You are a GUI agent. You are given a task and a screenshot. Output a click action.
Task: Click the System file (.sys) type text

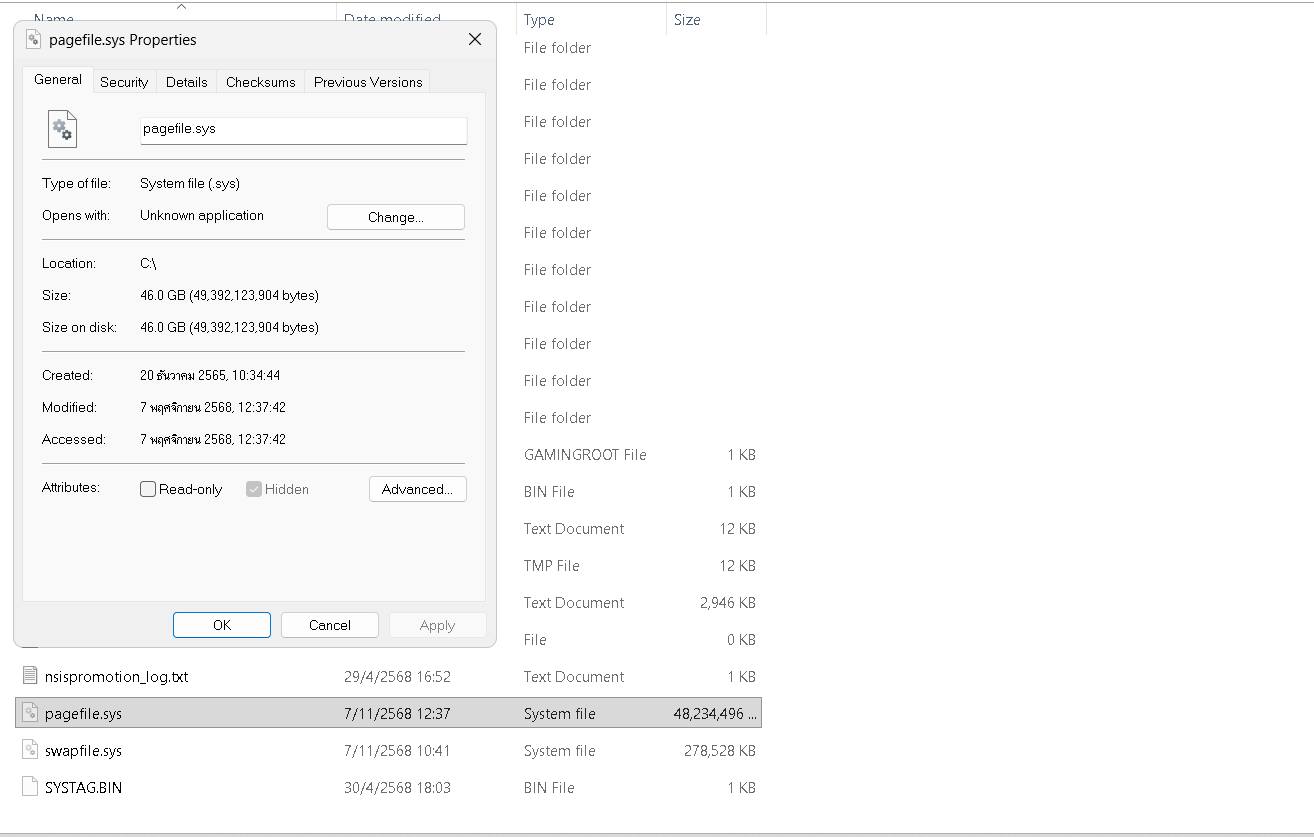click(x=190, y=183)
